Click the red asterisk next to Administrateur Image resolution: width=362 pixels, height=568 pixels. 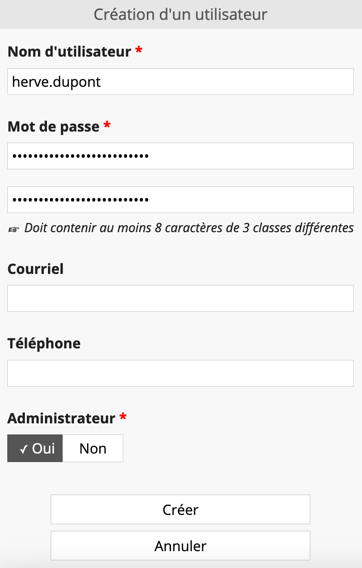[x=123, y=417]
